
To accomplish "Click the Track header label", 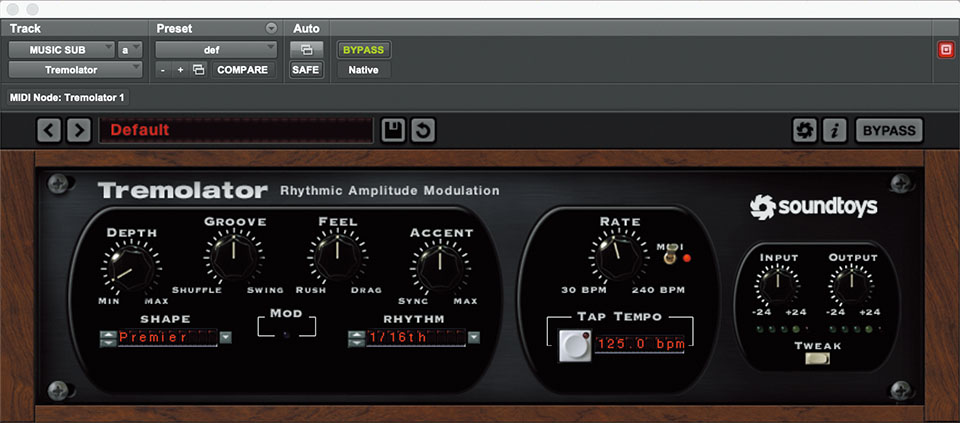I will coord(26,29).
